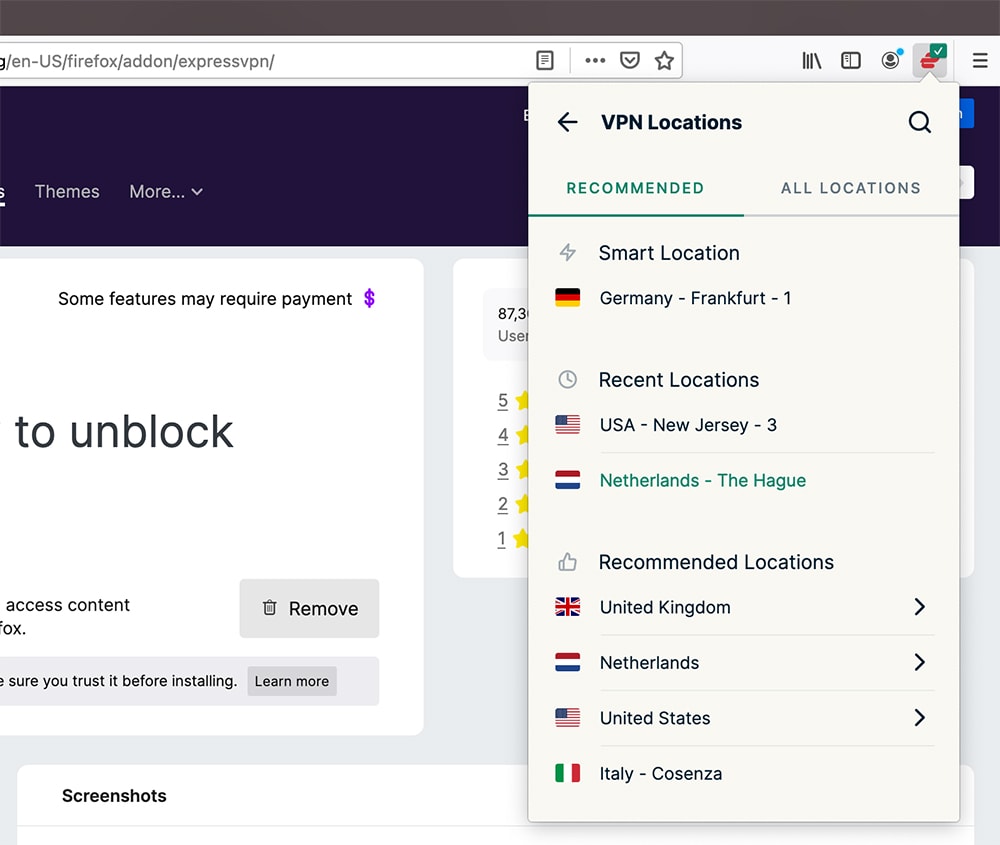Viewport: 1000px width, 845px height.
Task: Click the United Kingdom location name
Action: coord(665,607)
